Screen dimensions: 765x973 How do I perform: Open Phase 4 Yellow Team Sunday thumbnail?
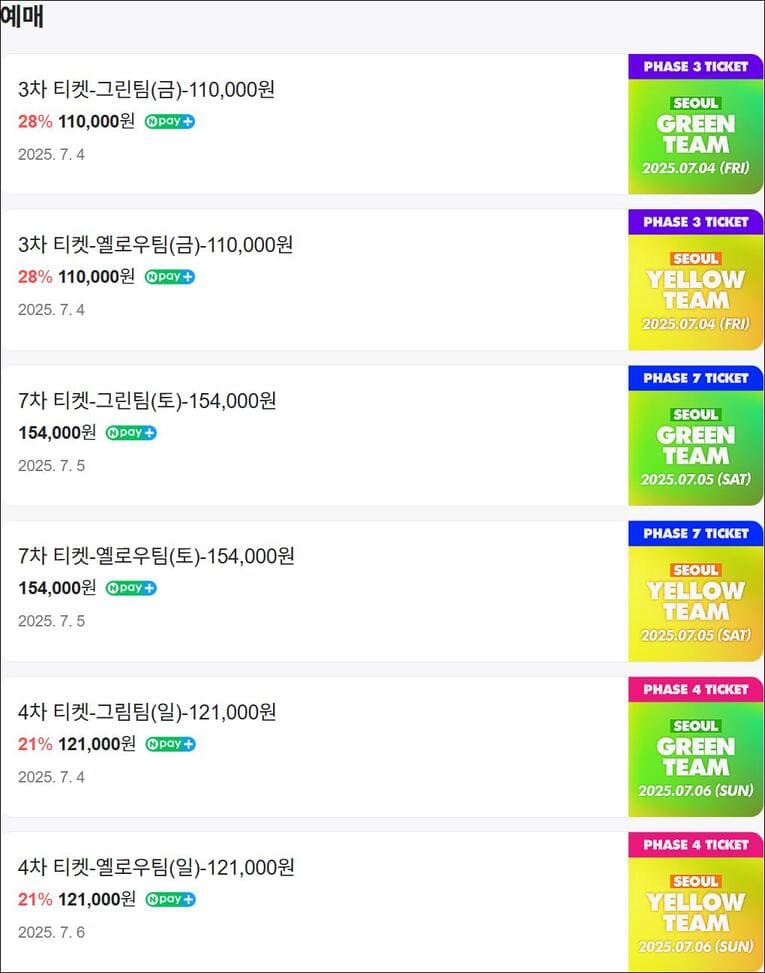click(696, 902)
